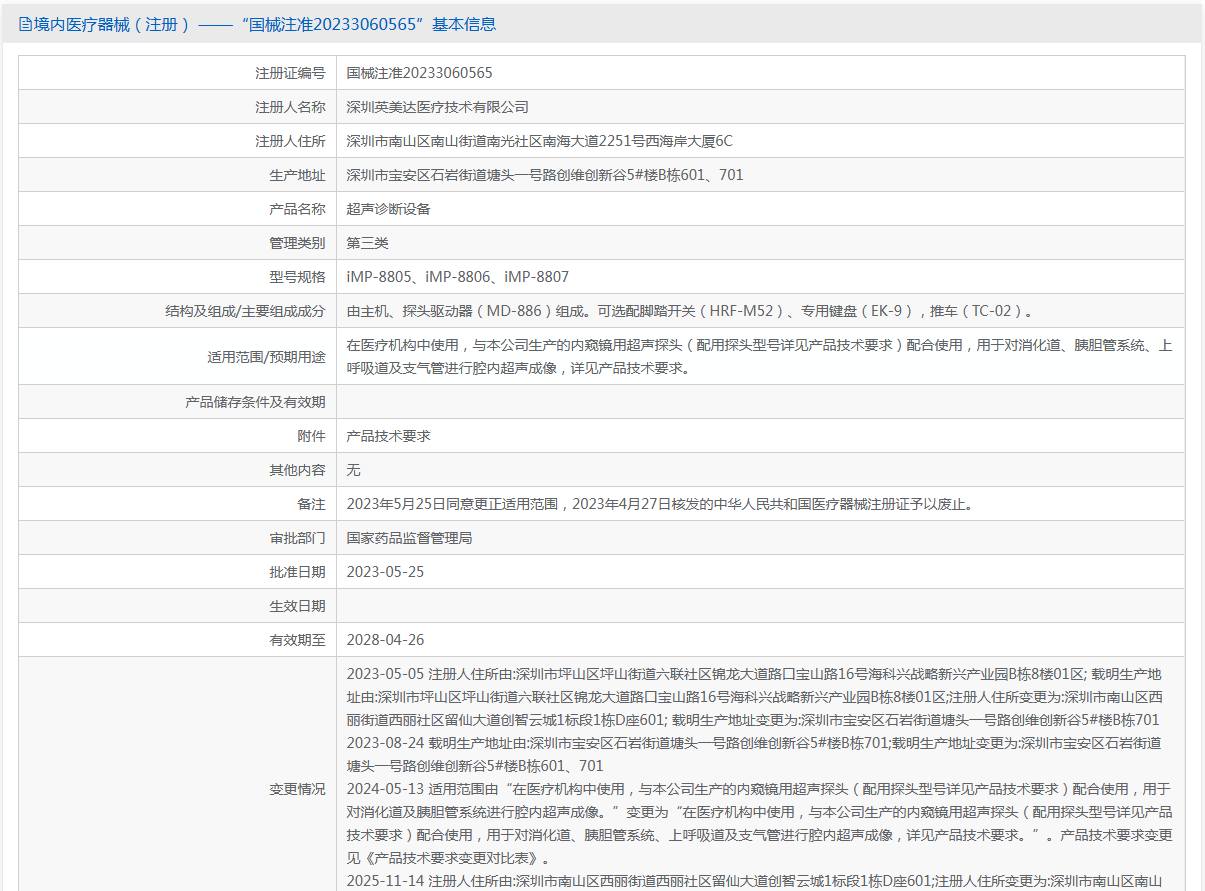Select the attachment value 产品技术要求
The height and width of the screenshot is (891, 1205).
[388, 436]
